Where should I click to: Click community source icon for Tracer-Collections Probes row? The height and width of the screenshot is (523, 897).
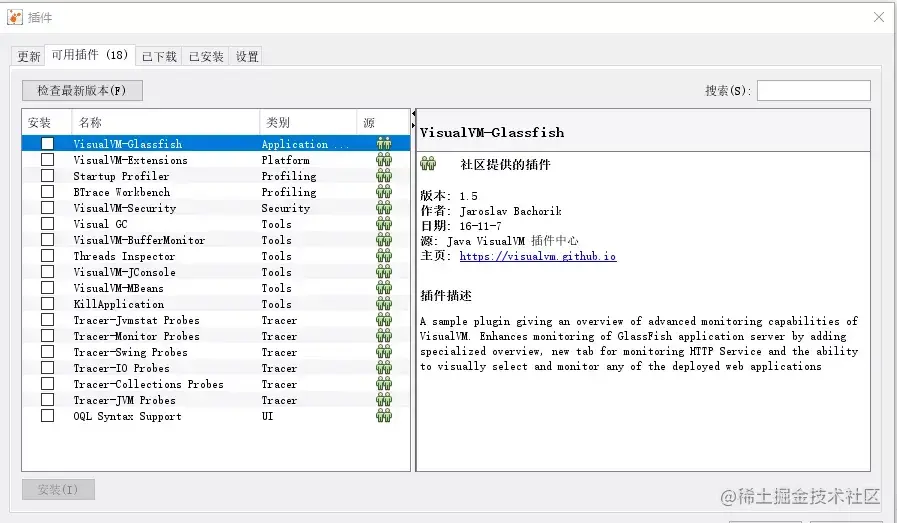tap(384, 384)
